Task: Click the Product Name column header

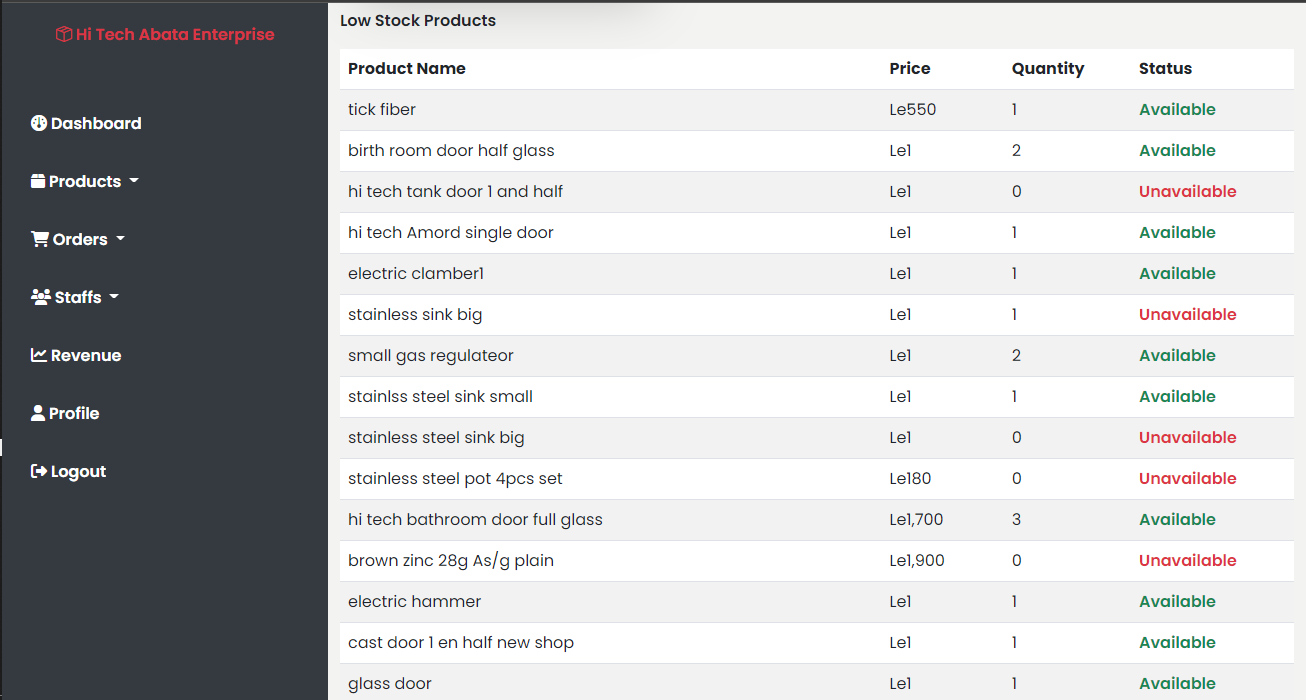Action: (407, 69)
